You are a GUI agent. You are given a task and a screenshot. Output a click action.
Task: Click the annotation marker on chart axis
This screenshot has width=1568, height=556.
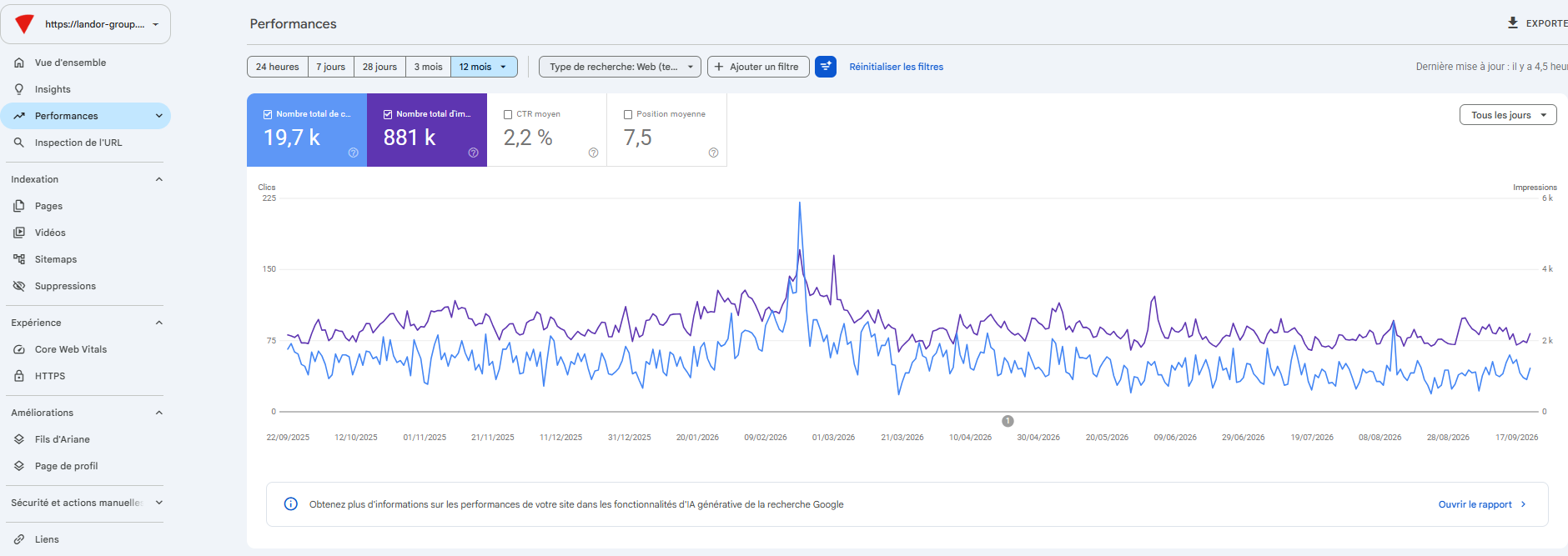tap(1008, 421)
